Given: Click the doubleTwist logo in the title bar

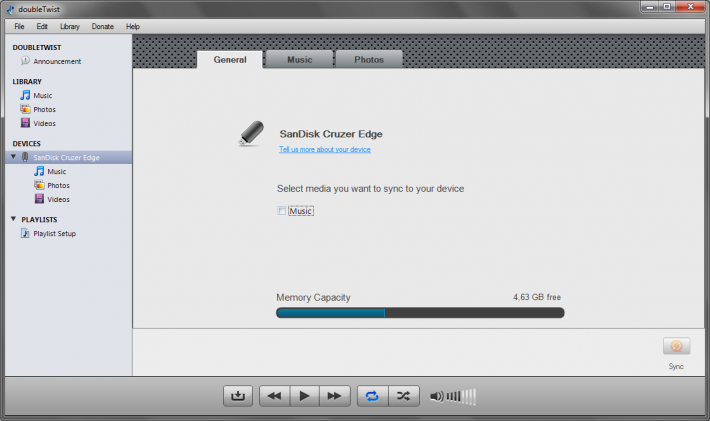Looking at the screenshot, I should 10,9.
